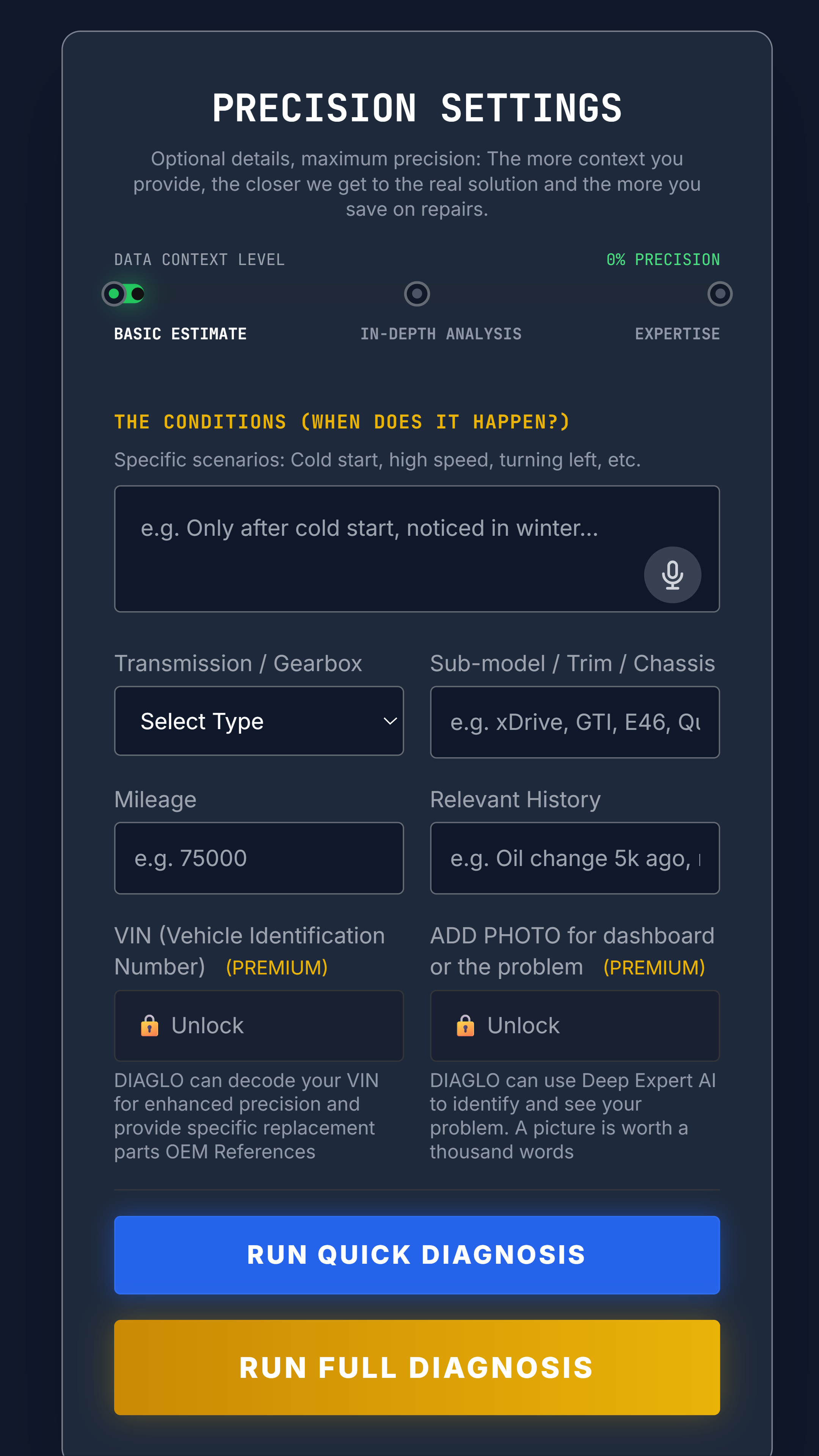
Task: Click the Relevant History input field
Action: coord(575,858)
